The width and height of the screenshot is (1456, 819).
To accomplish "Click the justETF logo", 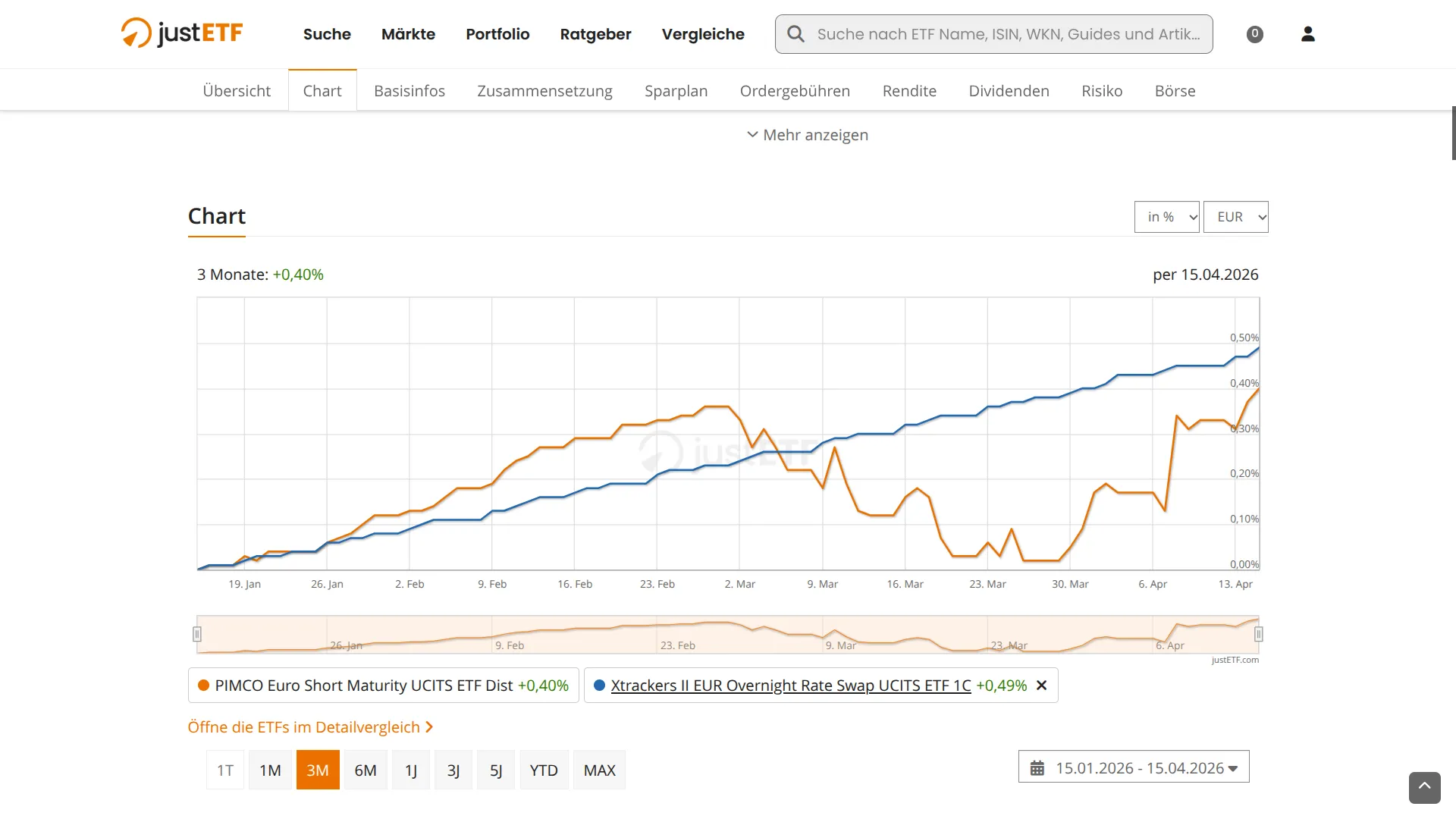I will click(182, 33).
